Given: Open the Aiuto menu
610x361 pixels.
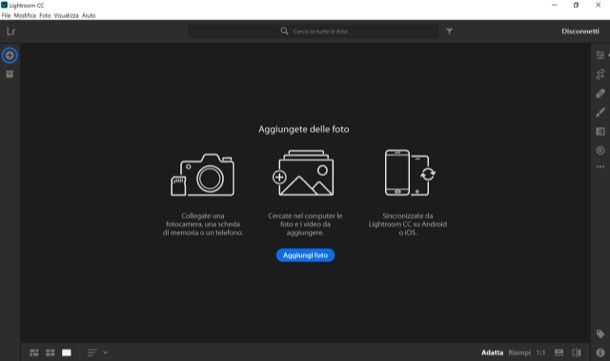Looking at the screenshot, I should [x=88, y=16].
